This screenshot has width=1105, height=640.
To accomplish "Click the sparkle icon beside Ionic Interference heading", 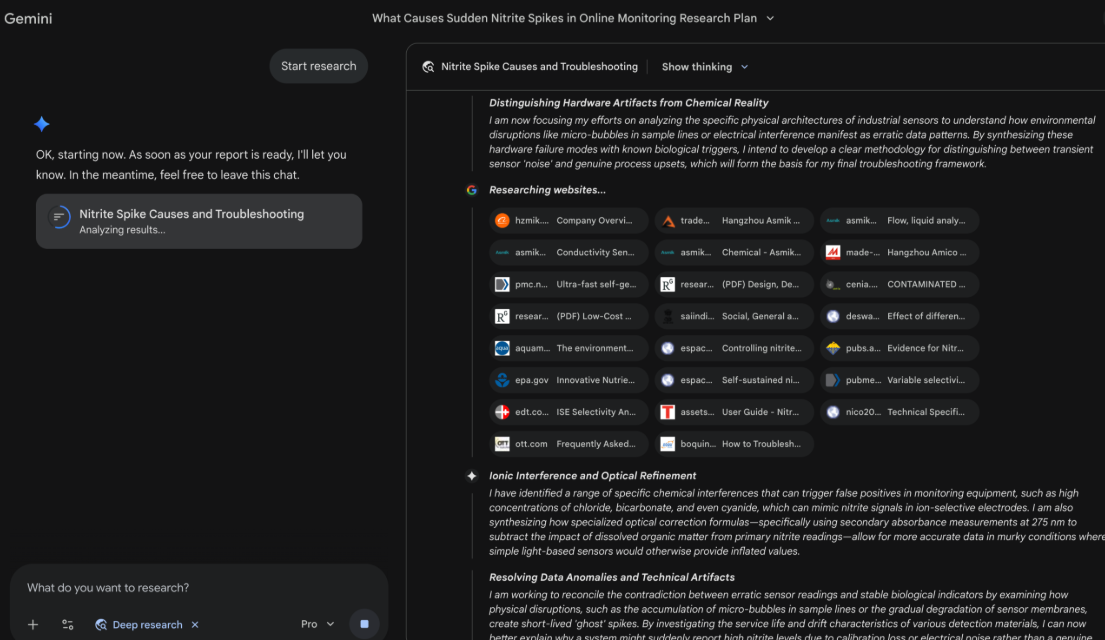I will pos(471,476).
